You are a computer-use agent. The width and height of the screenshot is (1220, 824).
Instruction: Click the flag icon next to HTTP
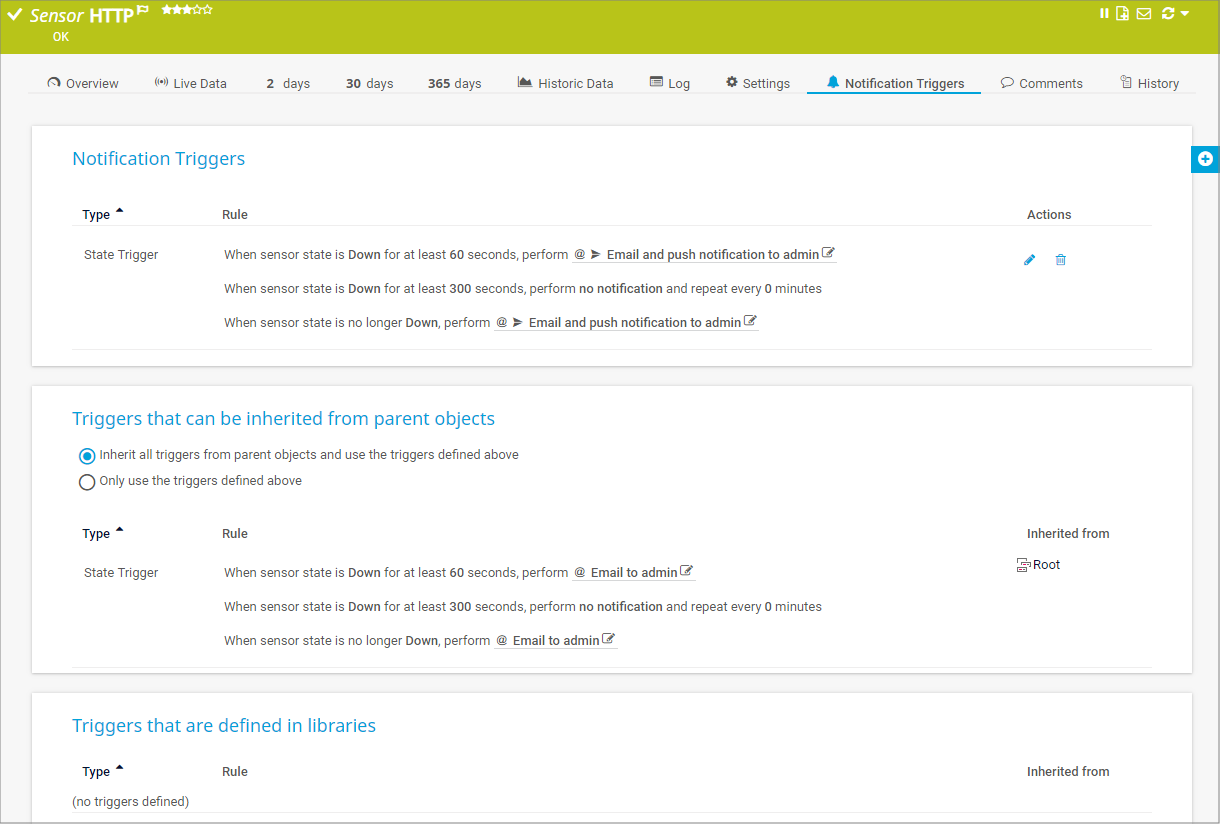tap(143, 10)
